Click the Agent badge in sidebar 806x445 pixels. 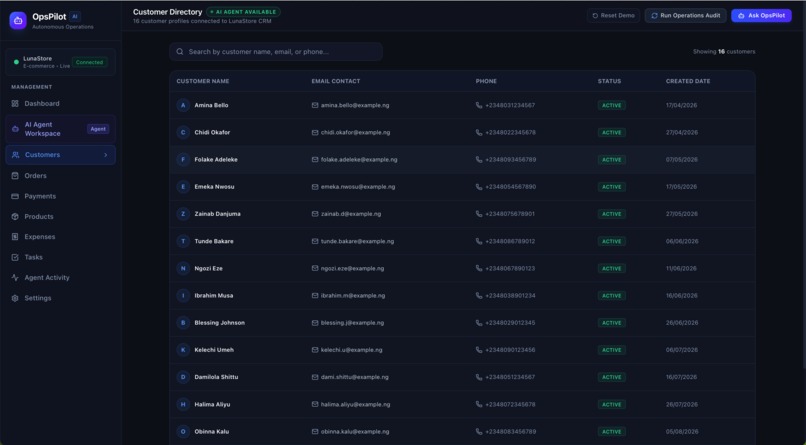98,129
